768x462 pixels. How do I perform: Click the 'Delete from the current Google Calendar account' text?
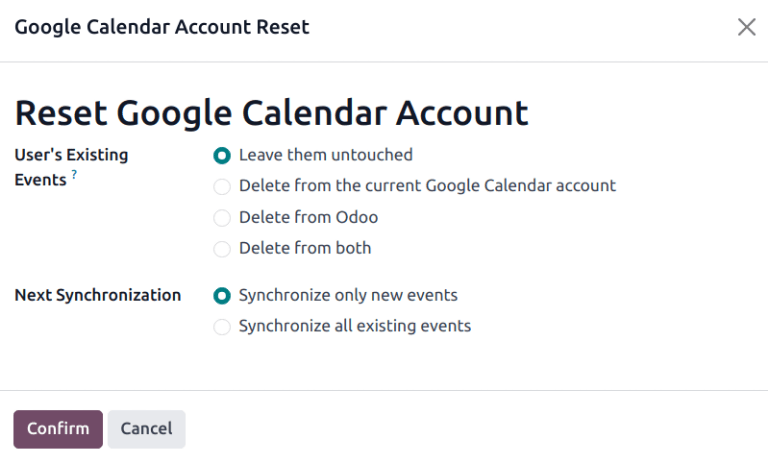427,186
